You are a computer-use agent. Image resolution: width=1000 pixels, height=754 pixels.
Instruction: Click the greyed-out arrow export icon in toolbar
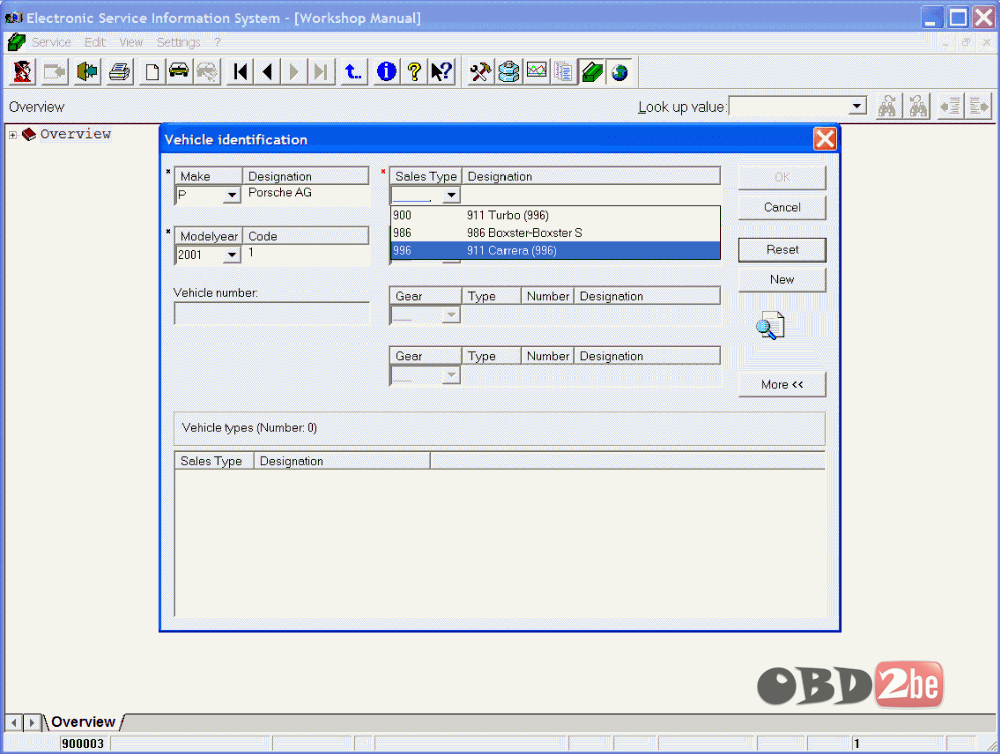pos(54,71)
